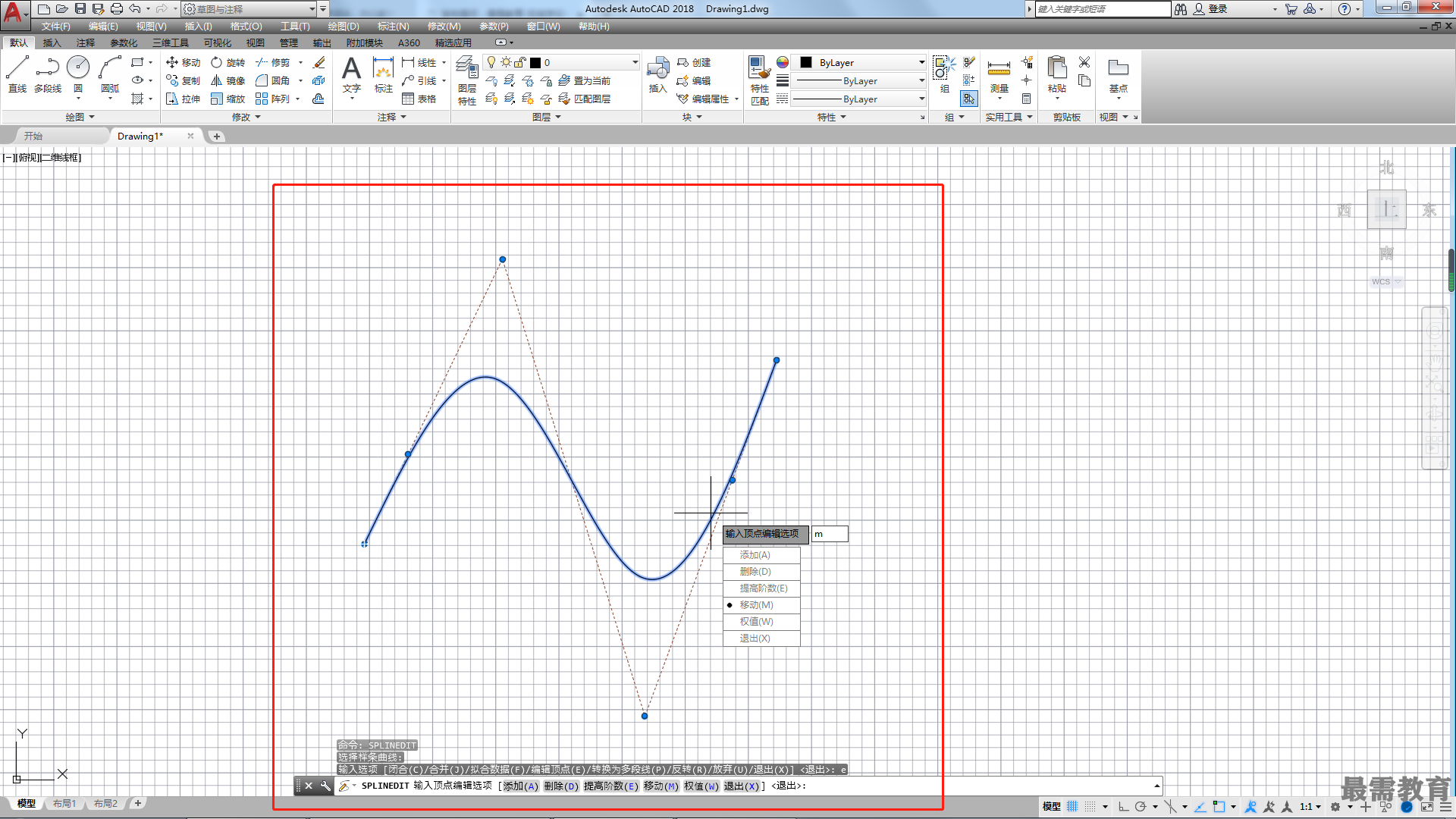The image size is (1456, 819).
Task: Click the Plot/Print icon in quick access toolbar
Action: click(117, 9)
